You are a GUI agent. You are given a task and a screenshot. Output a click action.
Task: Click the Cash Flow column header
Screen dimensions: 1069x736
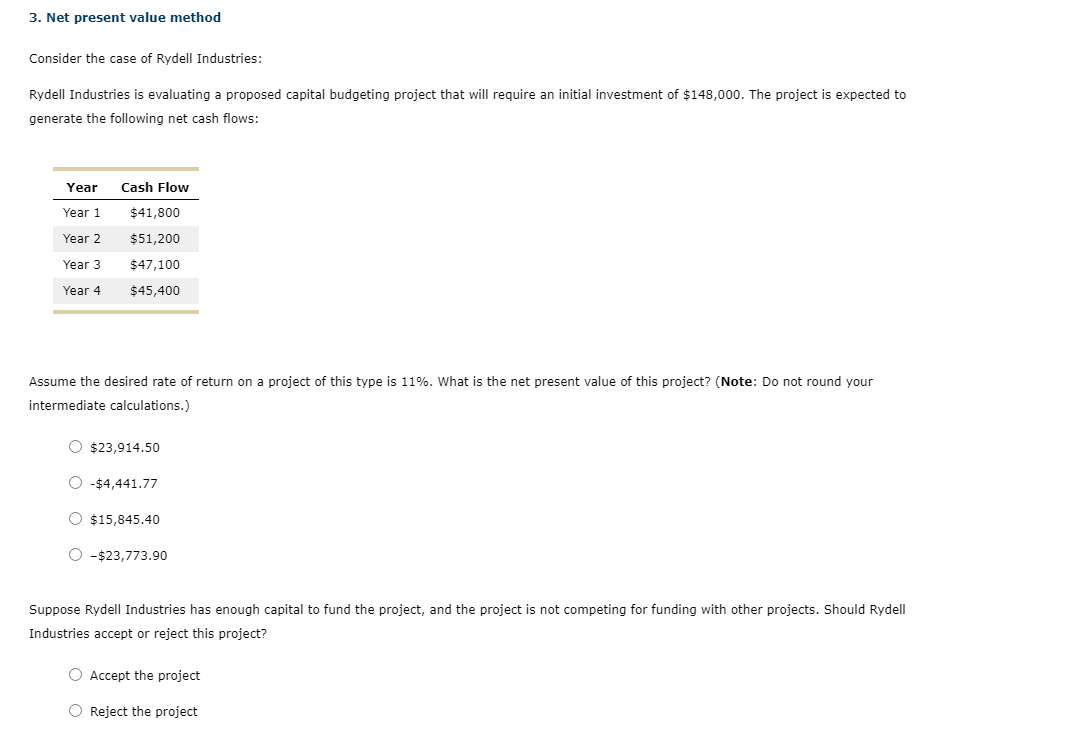tap(155, 187)
